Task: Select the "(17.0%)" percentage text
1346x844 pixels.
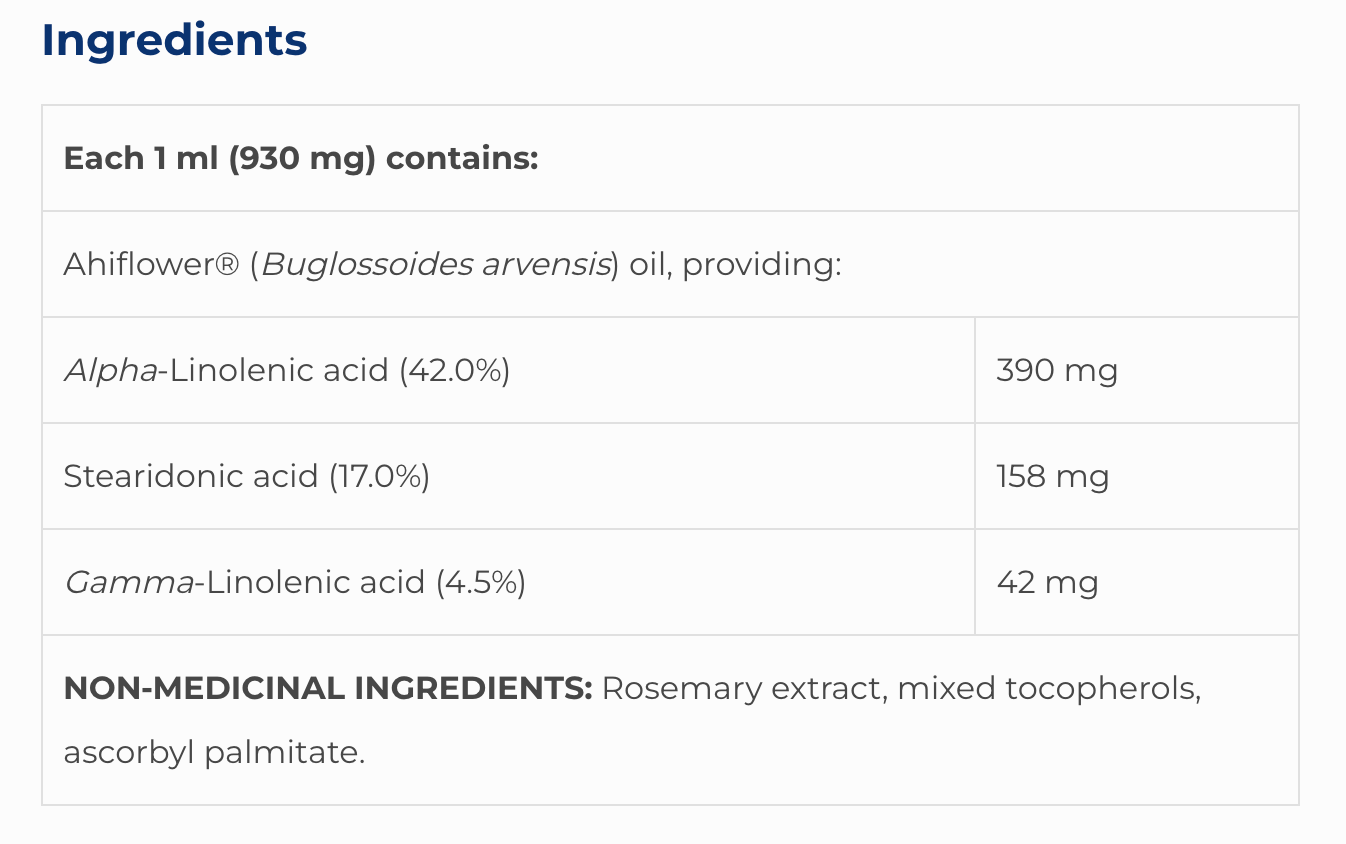Action: pos(379,476)
